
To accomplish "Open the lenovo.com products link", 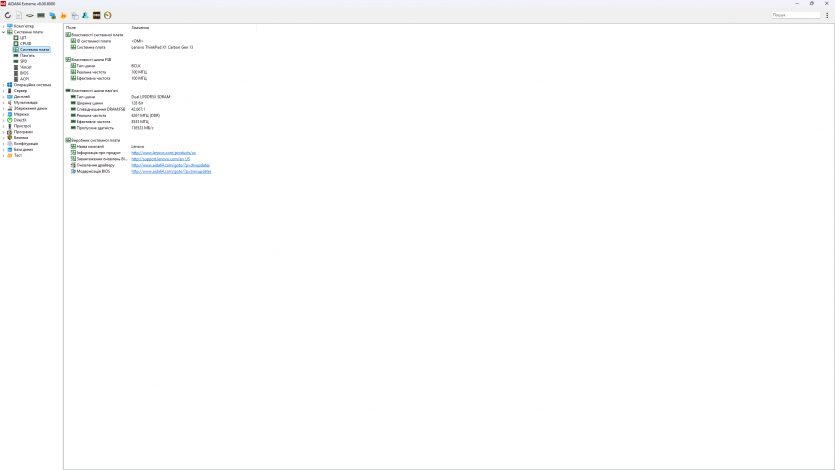I will click(156, 153).
